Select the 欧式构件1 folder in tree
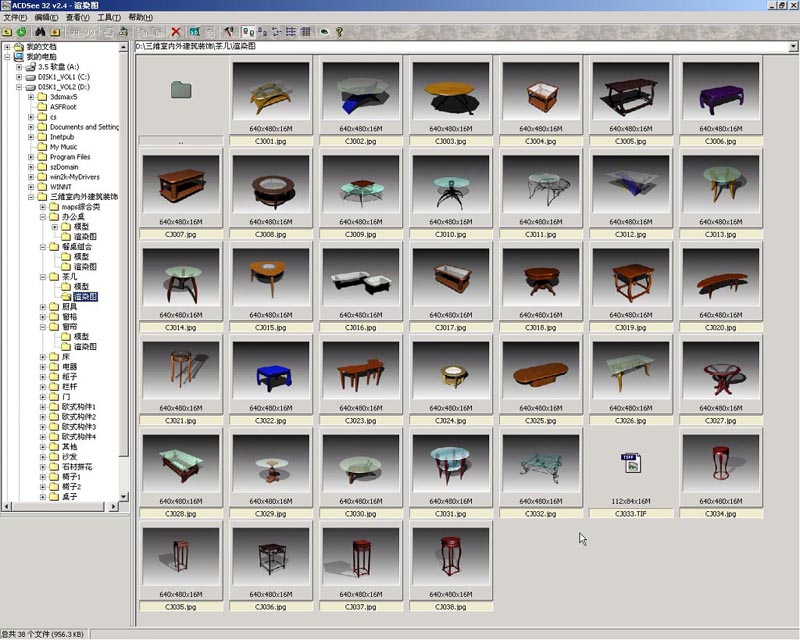The height and width of the screenshot is (640, 800). [78, 407]
